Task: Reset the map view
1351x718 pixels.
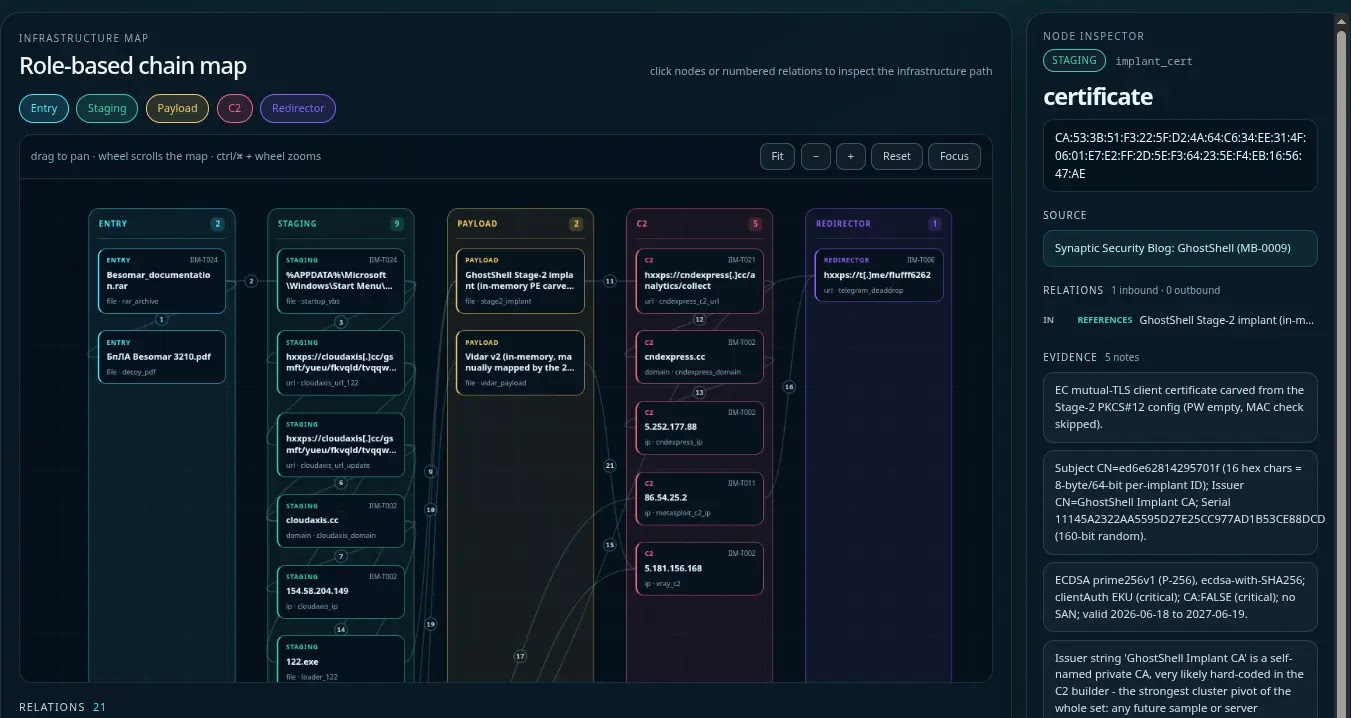Action: [897, 156]
